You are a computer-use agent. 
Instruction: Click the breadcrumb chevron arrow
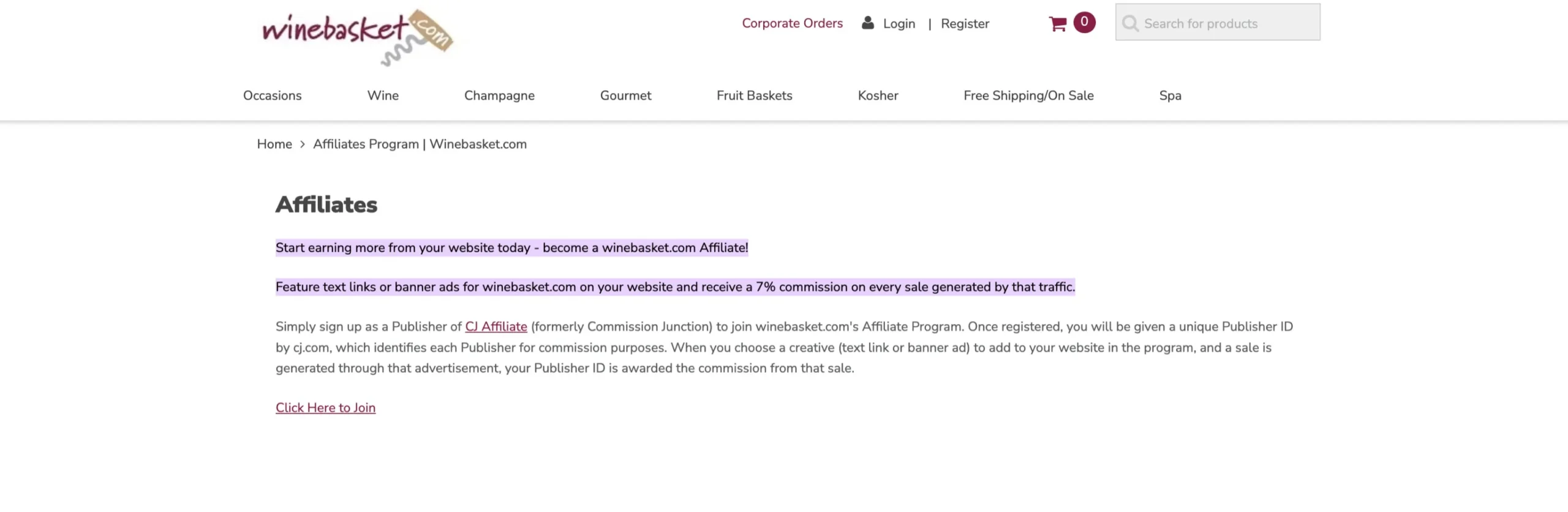tap(303, 145)
